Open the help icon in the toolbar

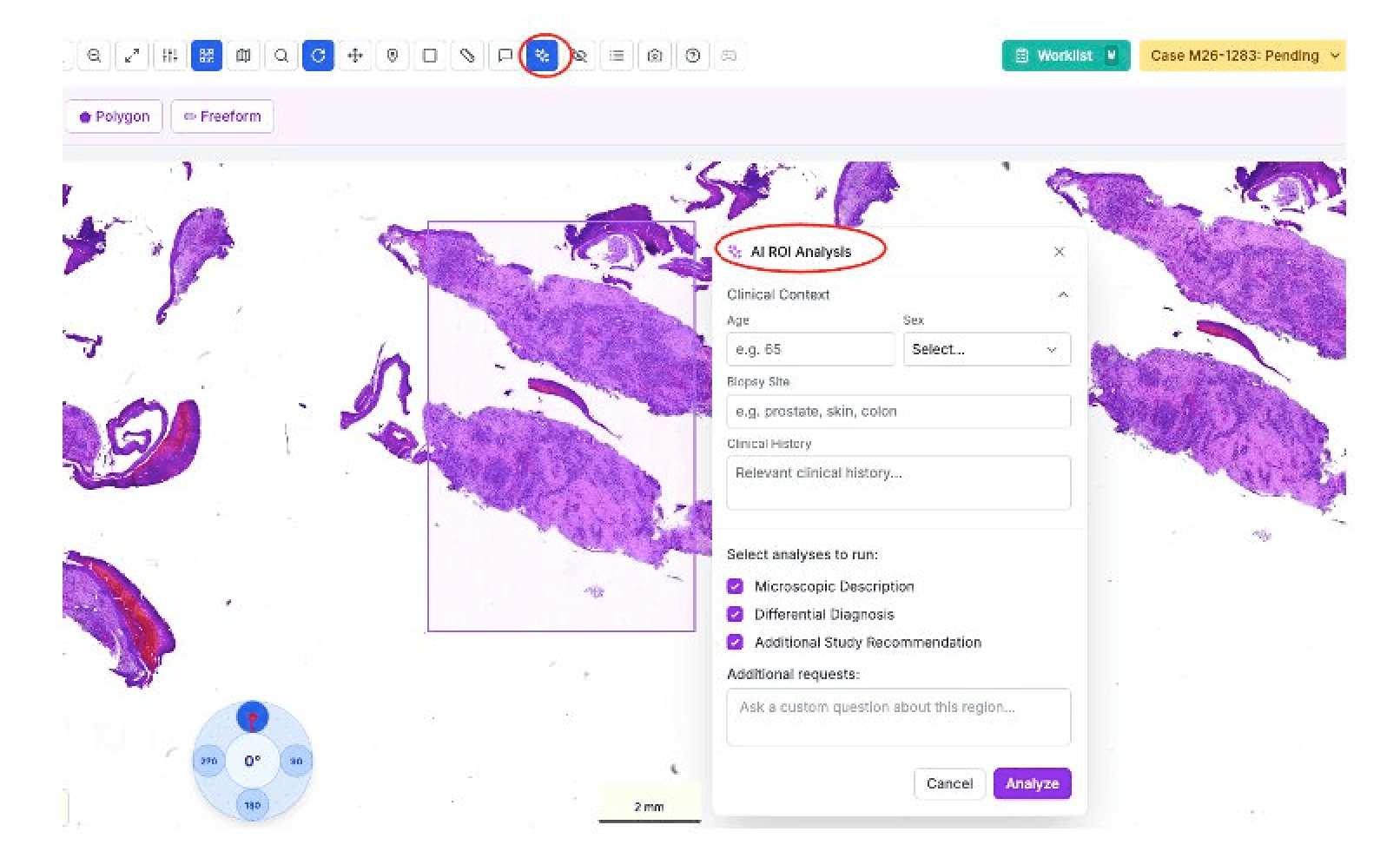point(692,56)
